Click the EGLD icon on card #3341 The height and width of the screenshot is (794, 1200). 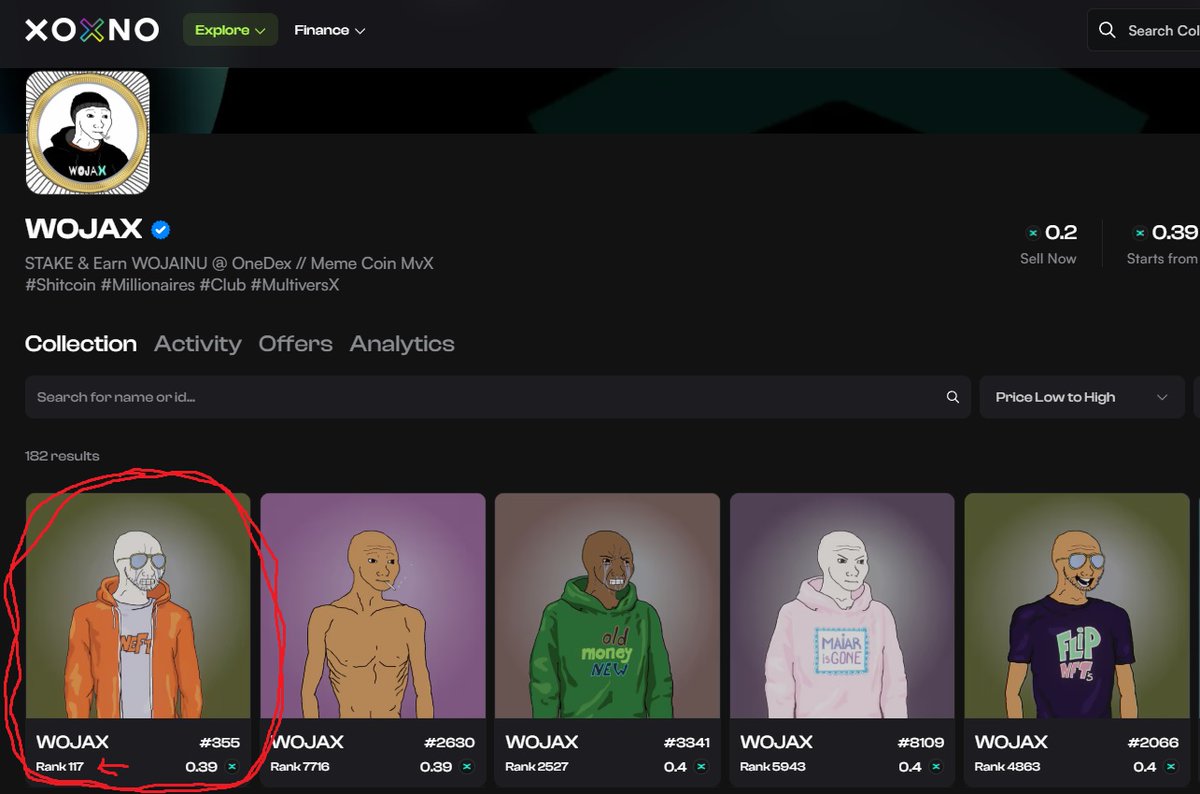(x=701, y=767)
